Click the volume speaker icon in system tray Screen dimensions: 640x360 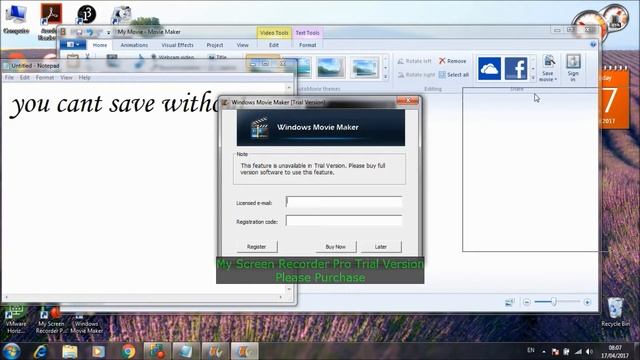tap(589, 351)
